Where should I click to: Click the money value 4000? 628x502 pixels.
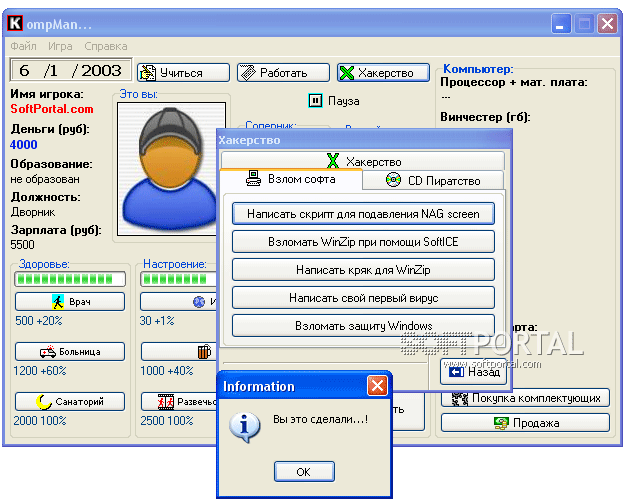click(x=24, y=144)
